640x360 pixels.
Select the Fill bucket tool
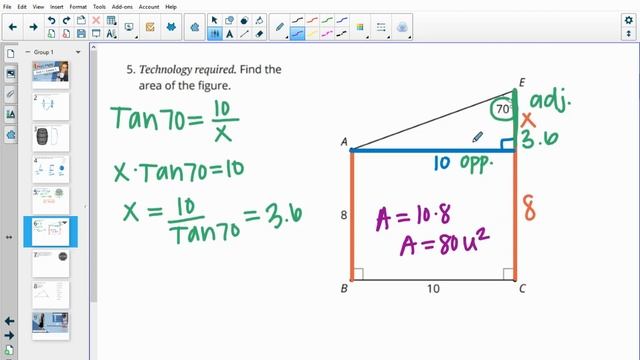(259, 20)
